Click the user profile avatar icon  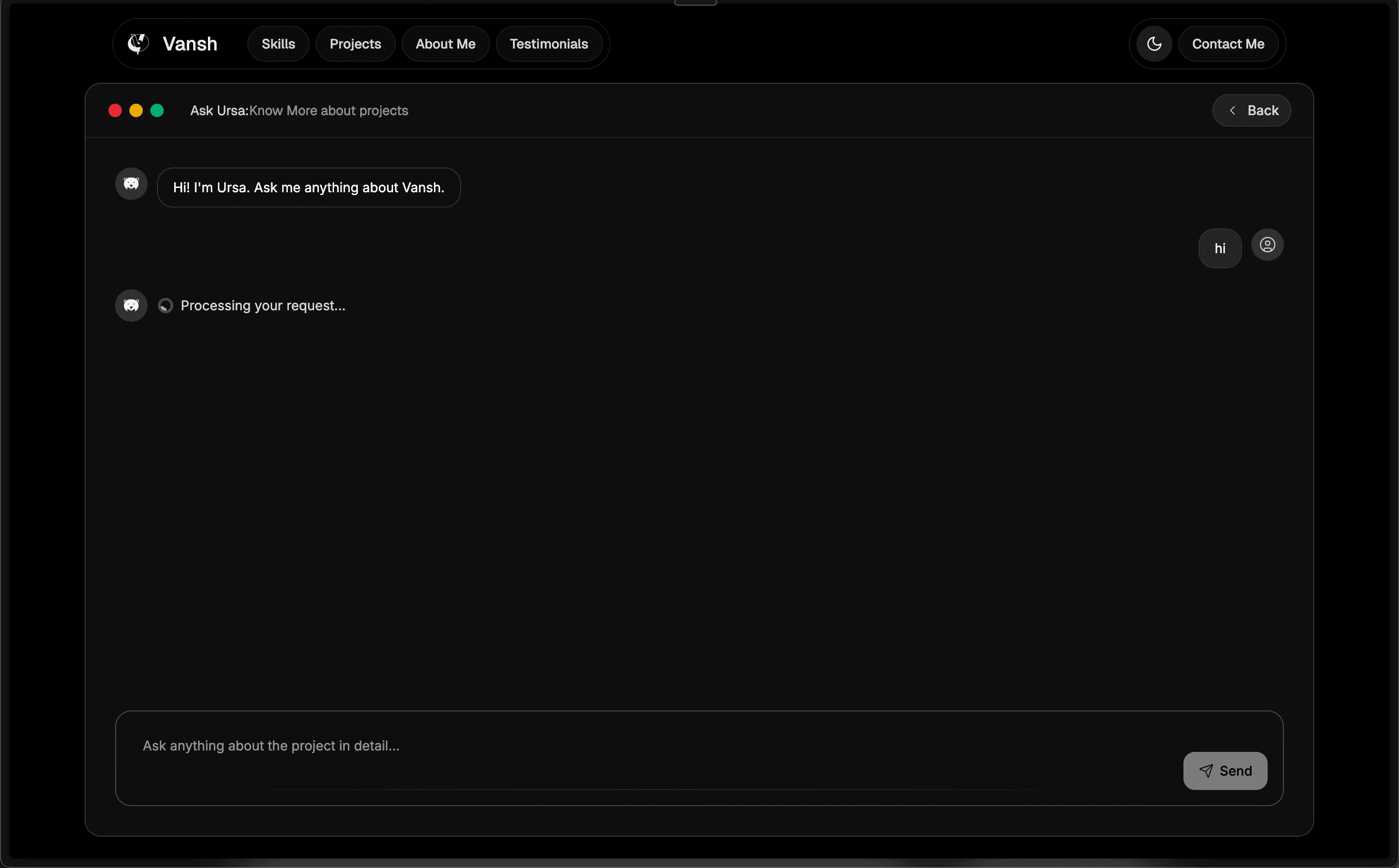pyautogui.click(x=1267, y=245)
